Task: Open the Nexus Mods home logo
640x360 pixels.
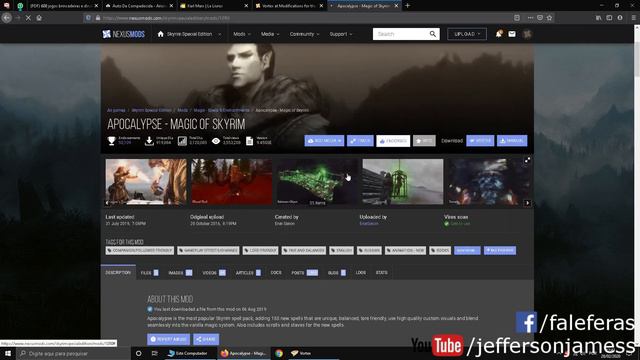Action: point(123,34)
